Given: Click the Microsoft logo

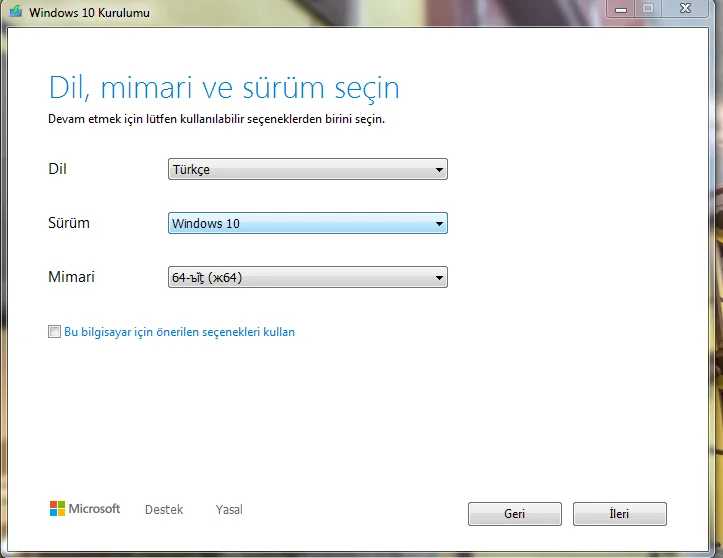Looking at the screenshot, I should 85,509.
